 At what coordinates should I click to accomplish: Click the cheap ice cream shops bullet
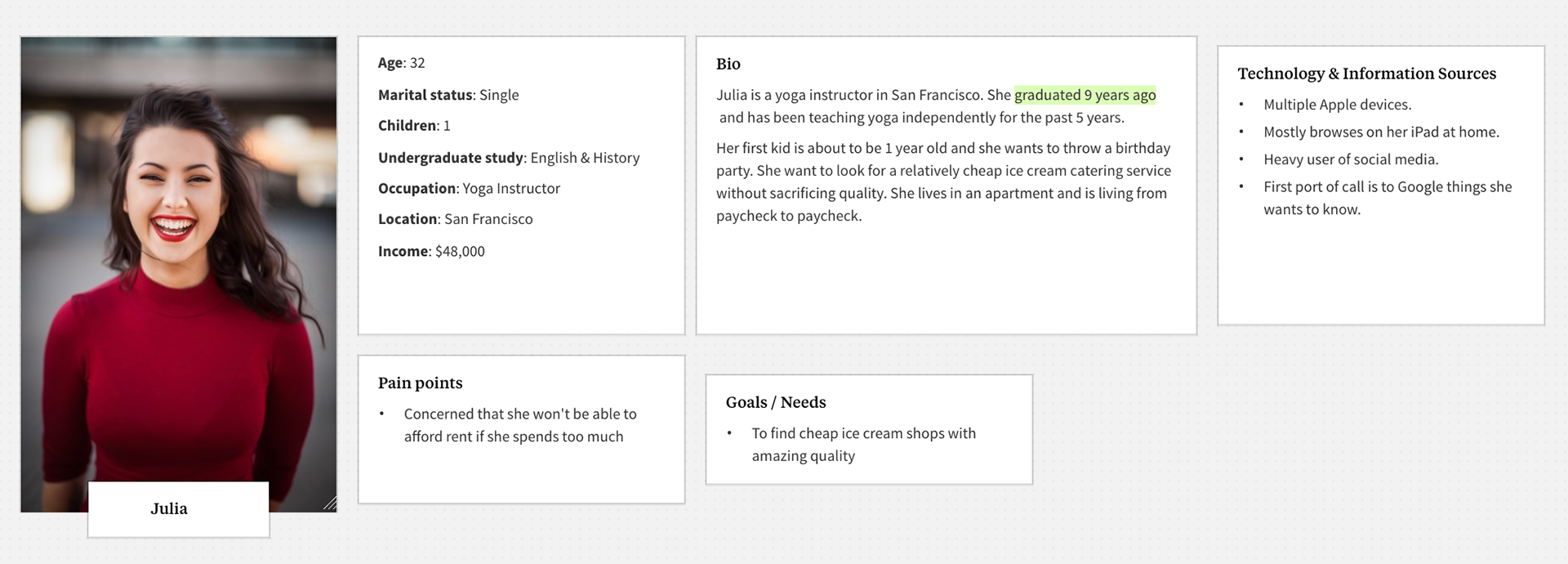tap(863, 445)
